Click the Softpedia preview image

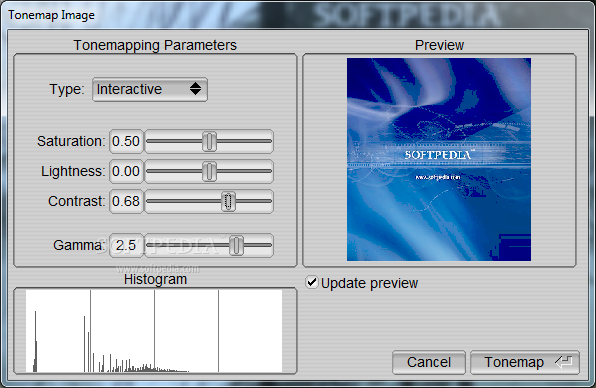click(x=439, y=160)
